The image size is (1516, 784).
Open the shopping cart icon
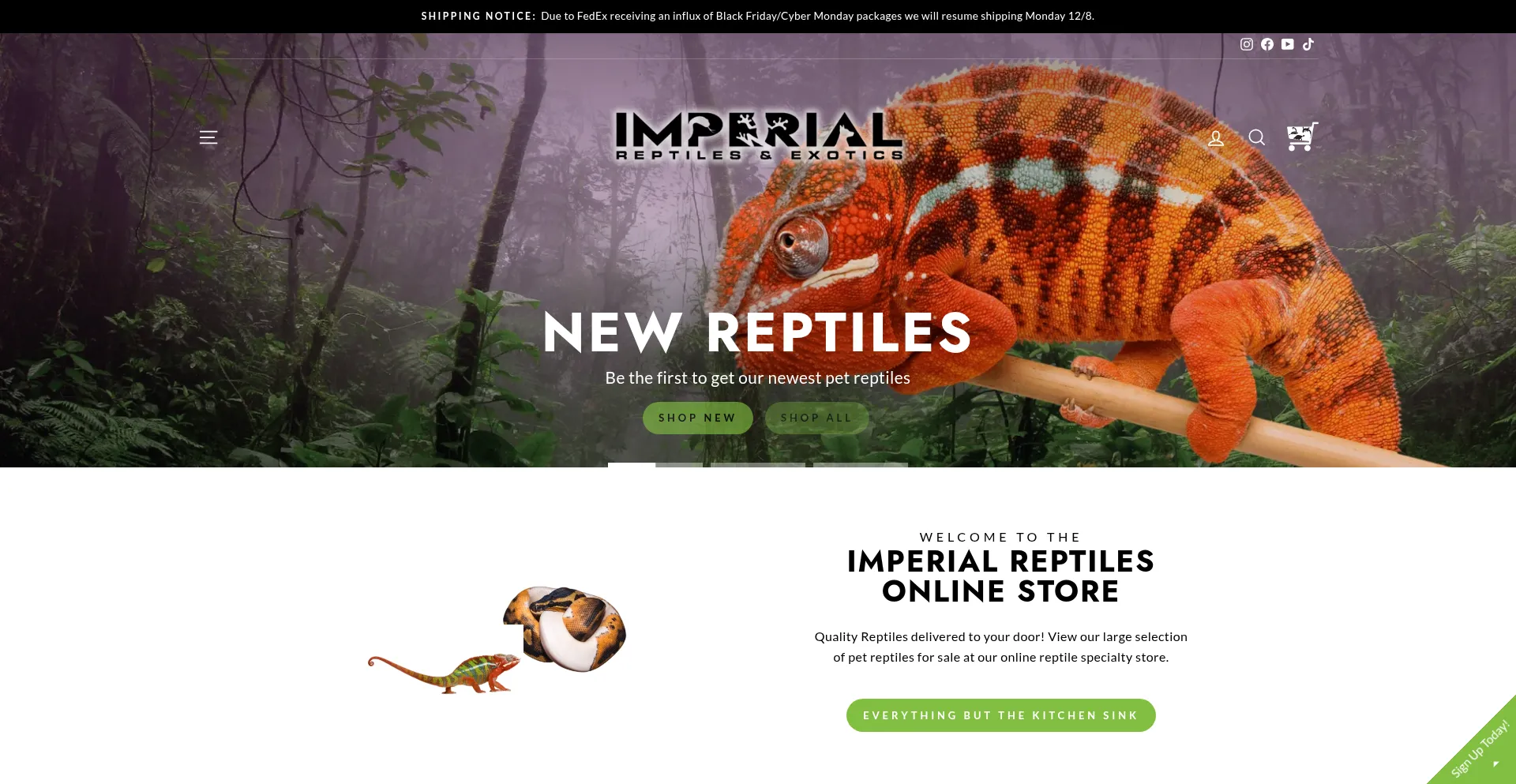point(1302,137)
